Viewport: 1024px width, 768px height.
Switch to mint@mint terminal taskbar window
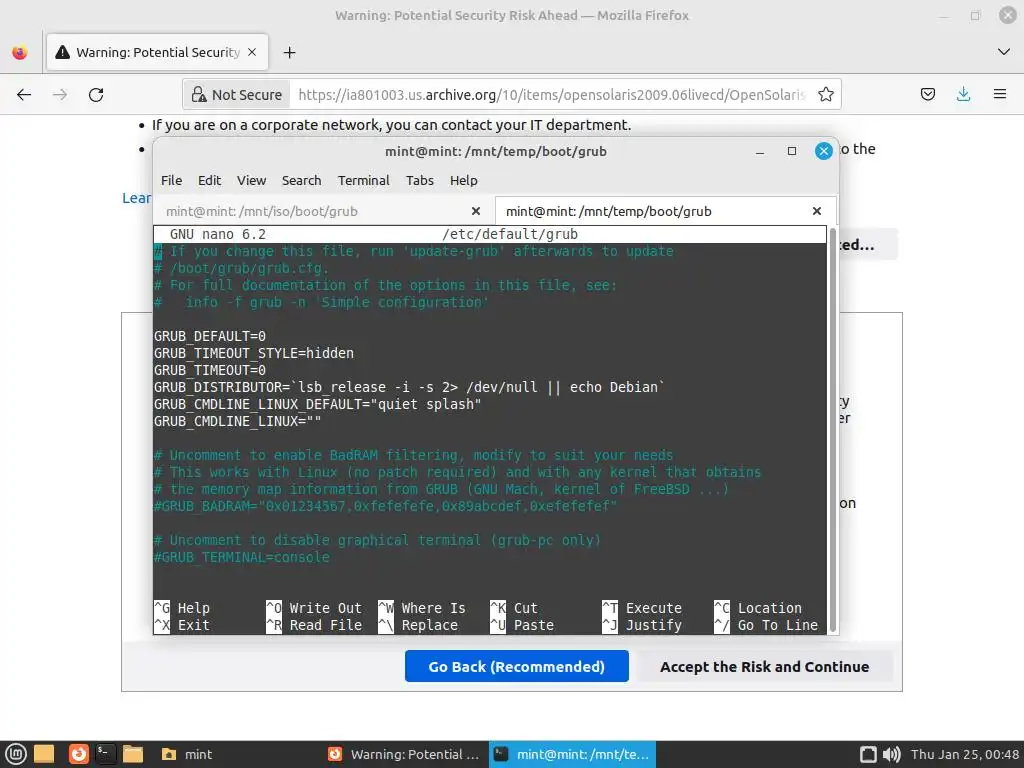pos(571,754)
